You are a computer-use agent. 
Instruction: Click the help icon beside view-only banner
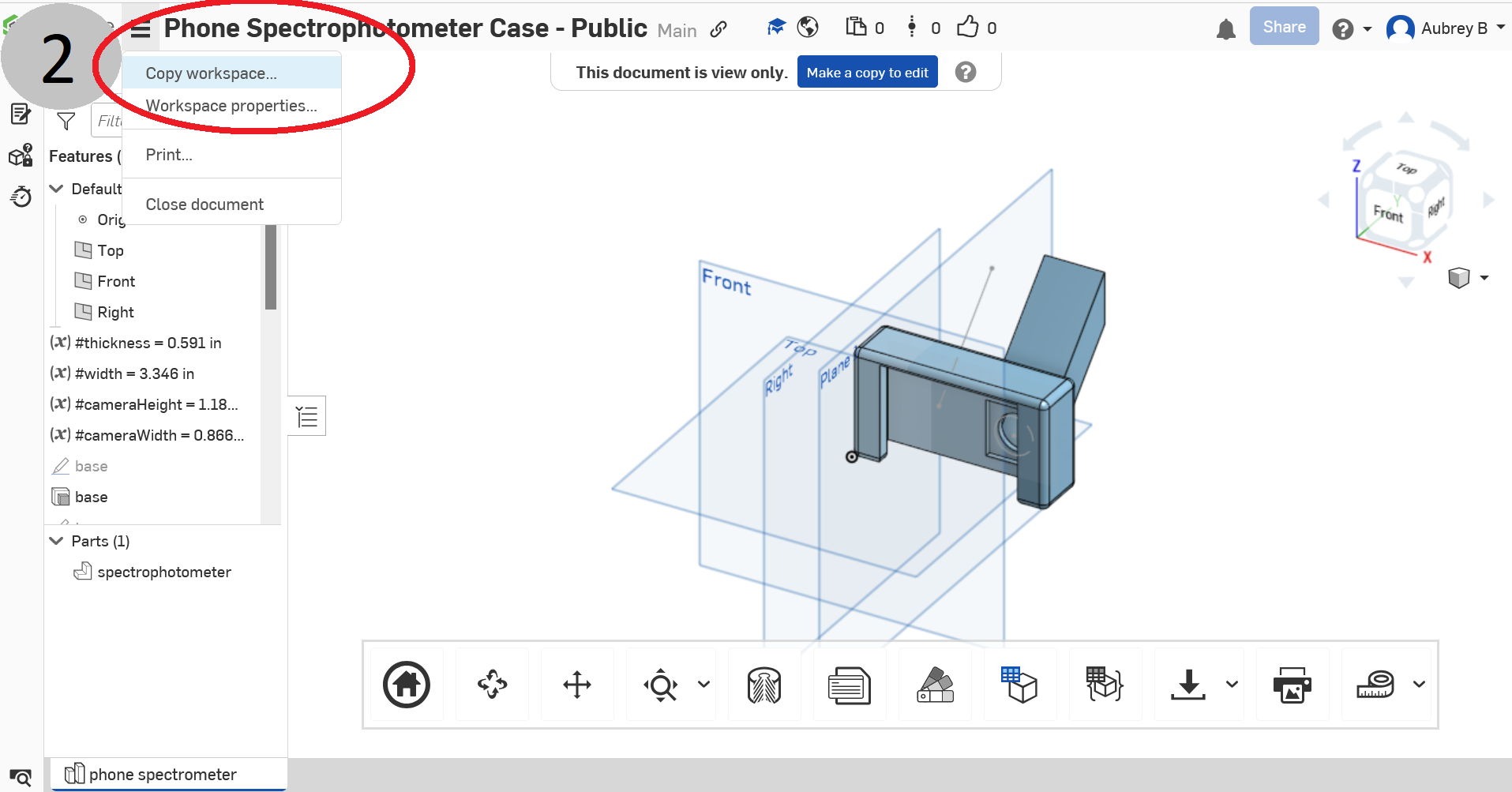pos(966,72)
